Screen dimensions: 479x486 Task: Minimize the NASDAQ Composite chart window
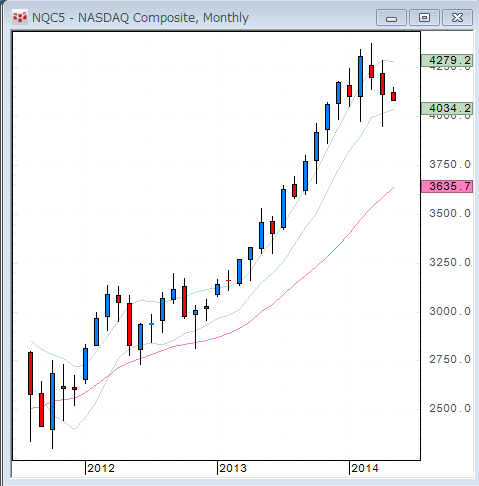click(391, 18)
